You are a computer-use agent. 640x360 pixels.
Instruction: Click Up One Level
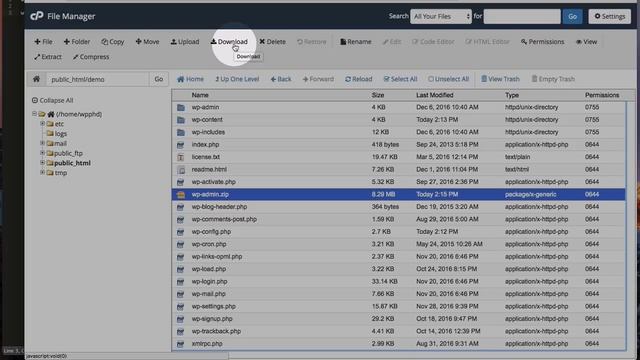tap(237, 79)
